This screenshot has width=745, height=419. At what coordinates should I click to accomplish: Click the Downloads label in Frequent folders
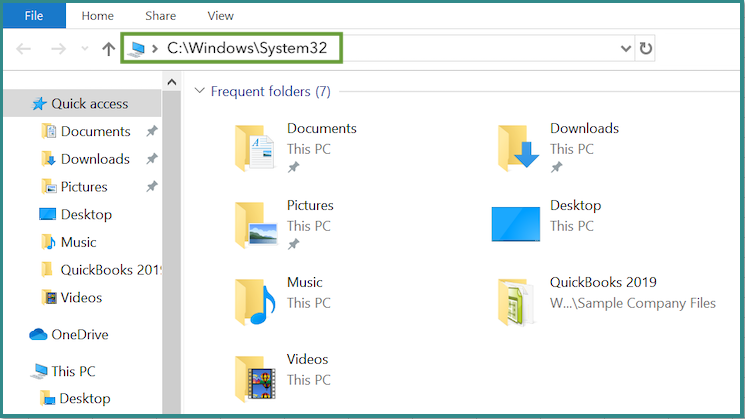[x=584, y=128]
